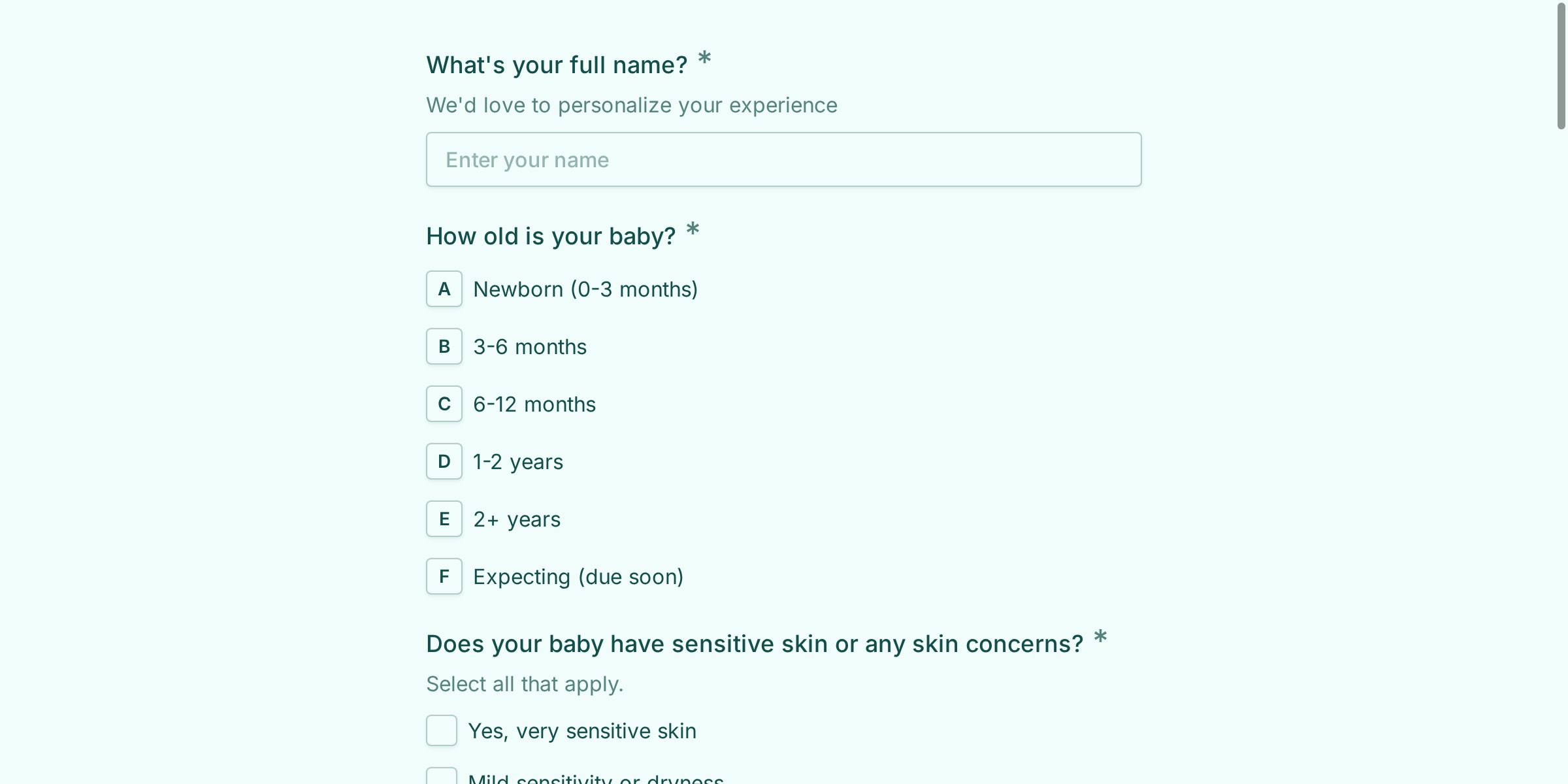1568x784 pixels.
Task: Select the 2+ years option label
Action: tap(517, 519)
